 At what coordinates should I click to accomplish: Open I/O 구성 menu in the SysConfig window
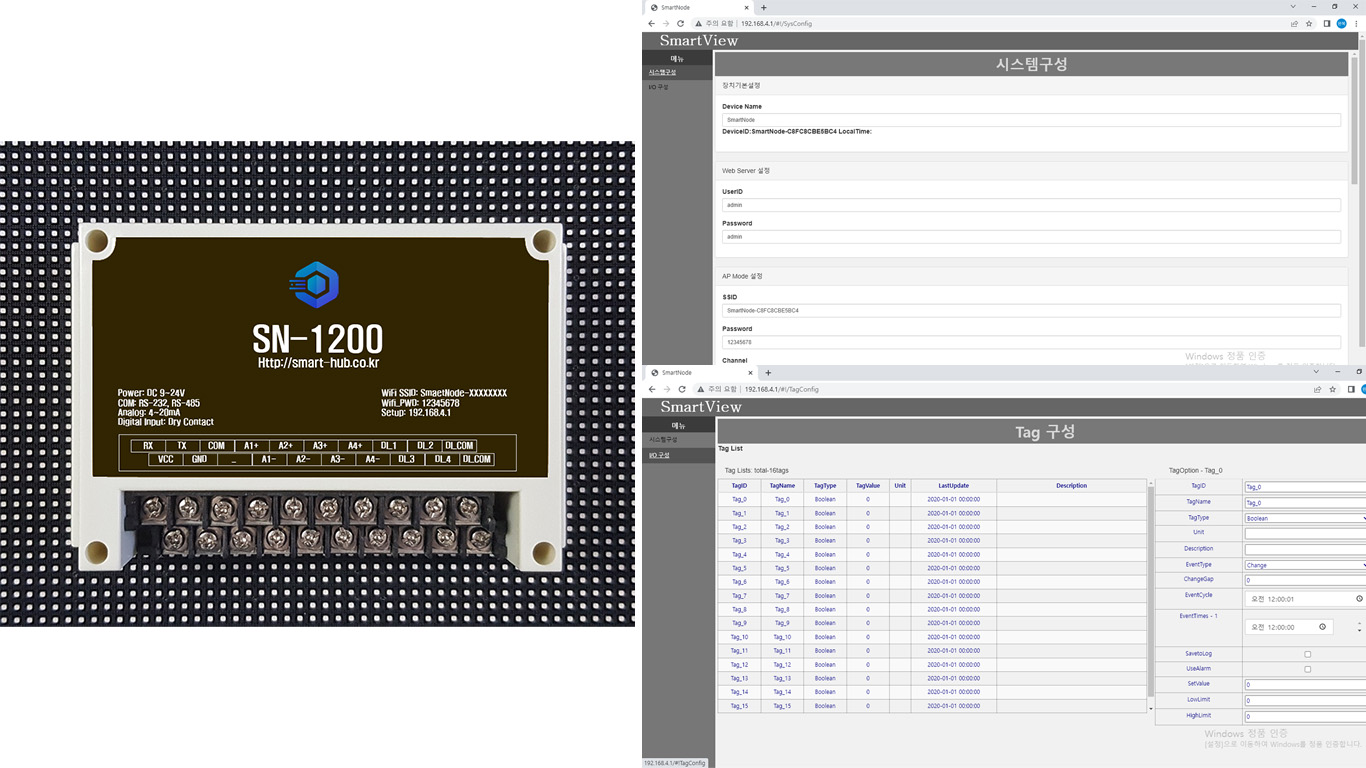[x=658, y=87]
